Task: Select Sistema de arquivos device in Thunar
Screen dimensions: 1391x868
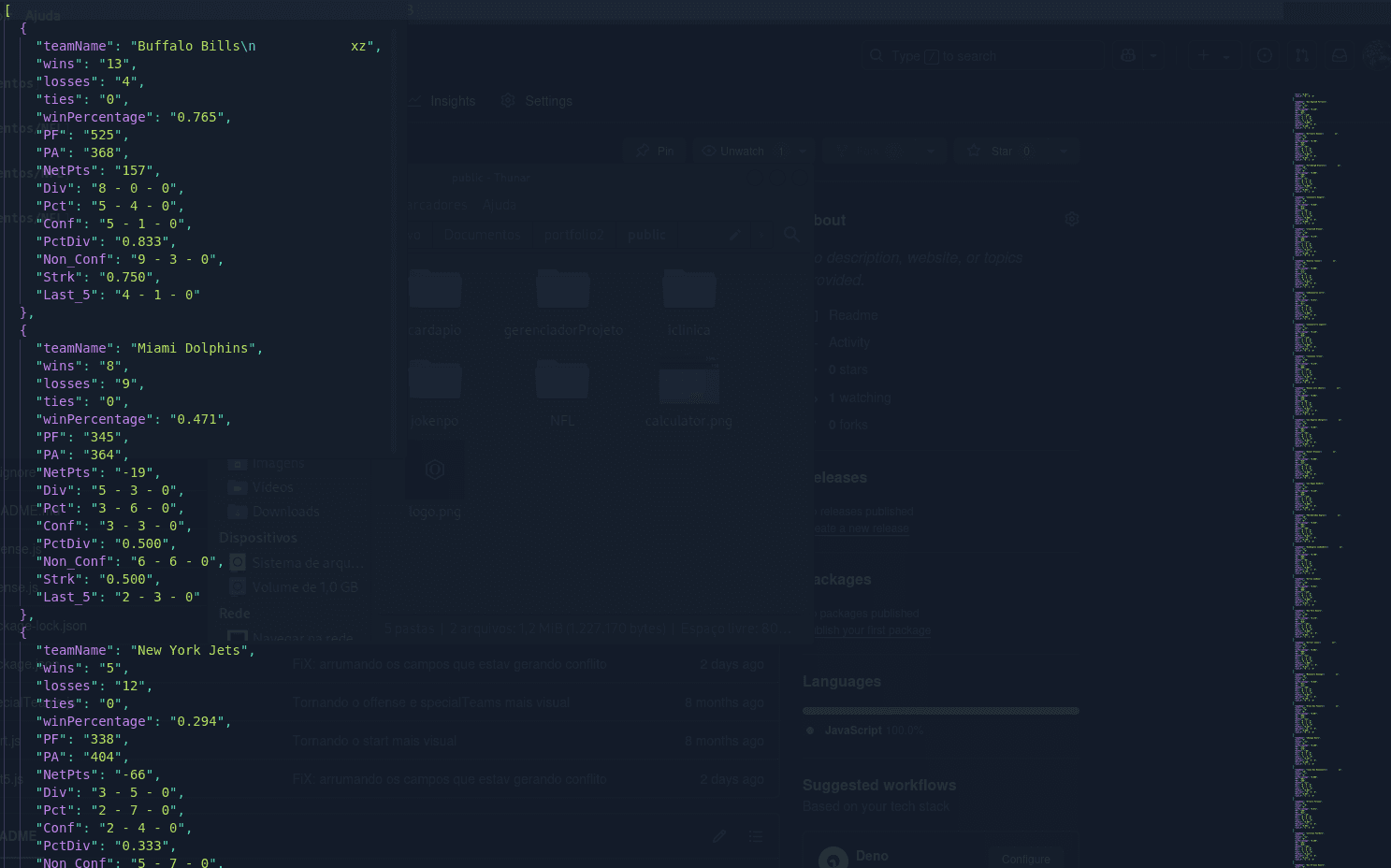Action: click(x=297, y=563)
